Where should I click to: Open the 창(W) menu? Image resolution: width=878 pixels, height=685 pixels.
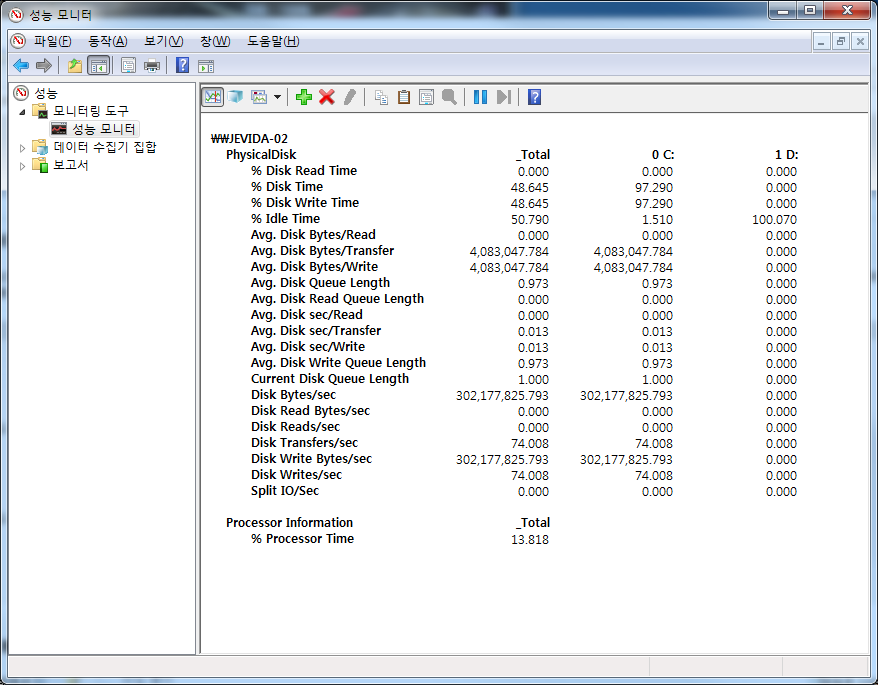[x=215, y=41]
